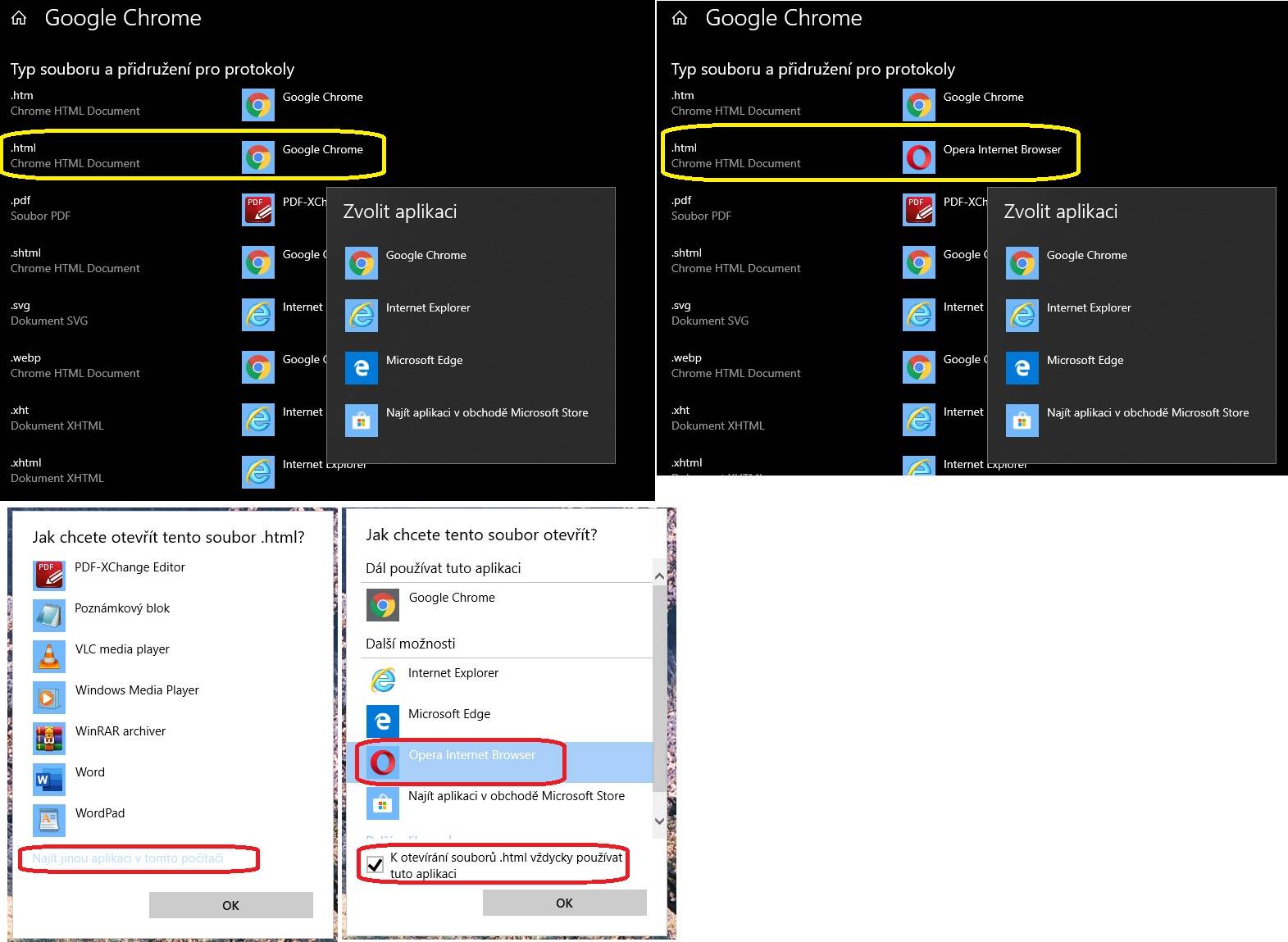Click 'Opera Internet Browser' text in highlighted dialog row
Viewport: 1288px width, 942px height.
472,755
